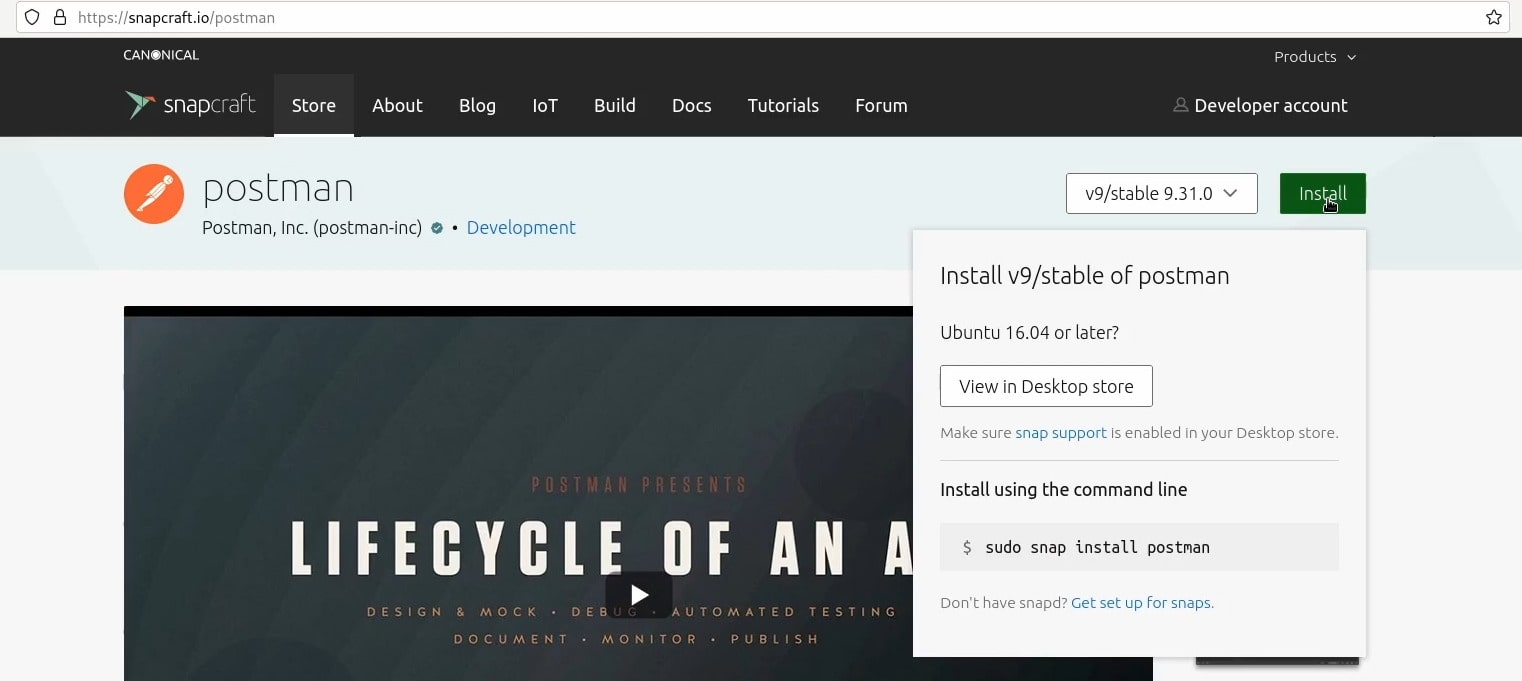Open the Blog section

(x=477, y=105)
